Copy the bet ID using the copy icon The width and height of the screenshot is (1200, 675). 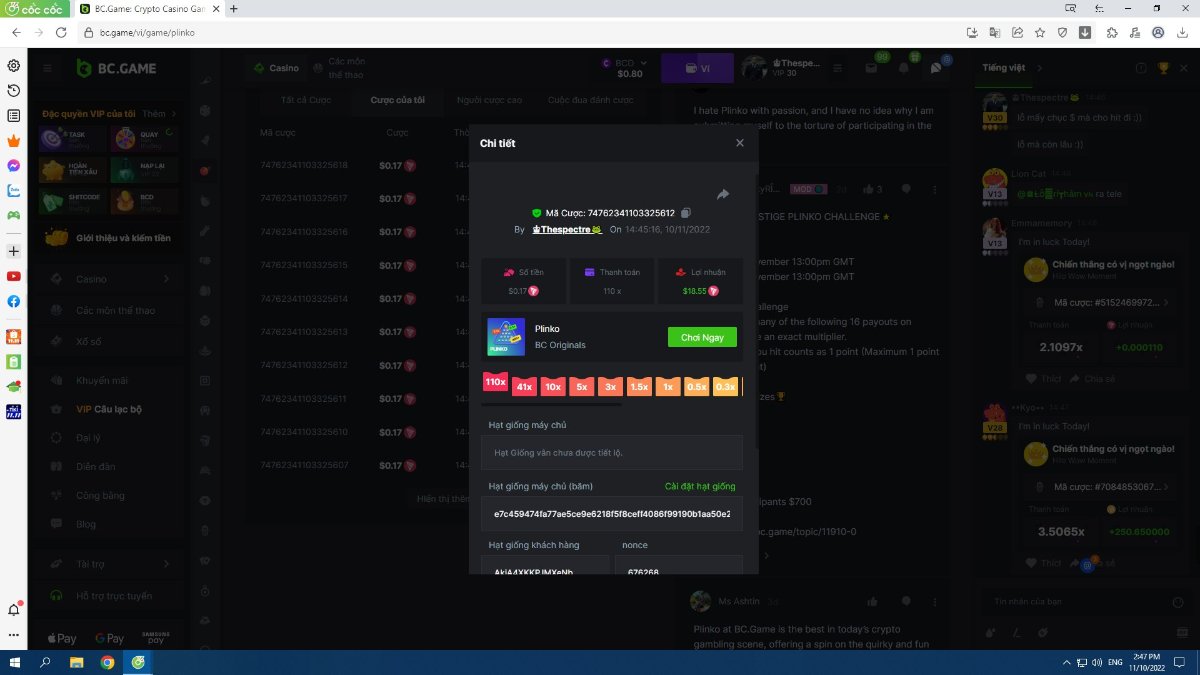click(x=686, y=213)
